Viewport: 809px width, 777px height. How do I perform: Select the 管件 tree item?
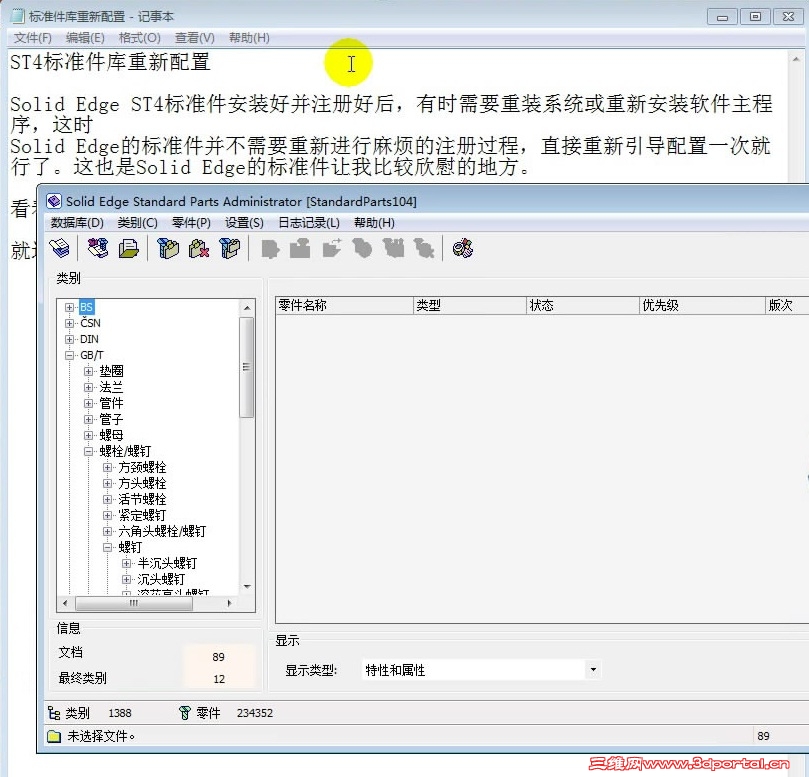(111, 403)
